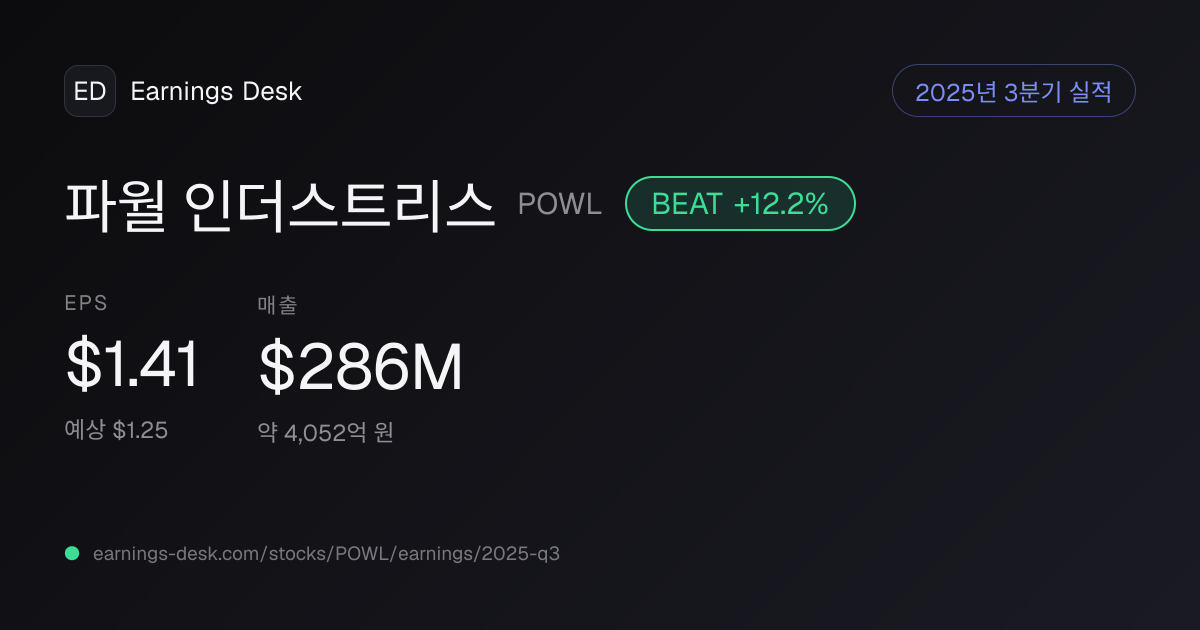Open the Earnings Desk brand name

tap(216, 92)
